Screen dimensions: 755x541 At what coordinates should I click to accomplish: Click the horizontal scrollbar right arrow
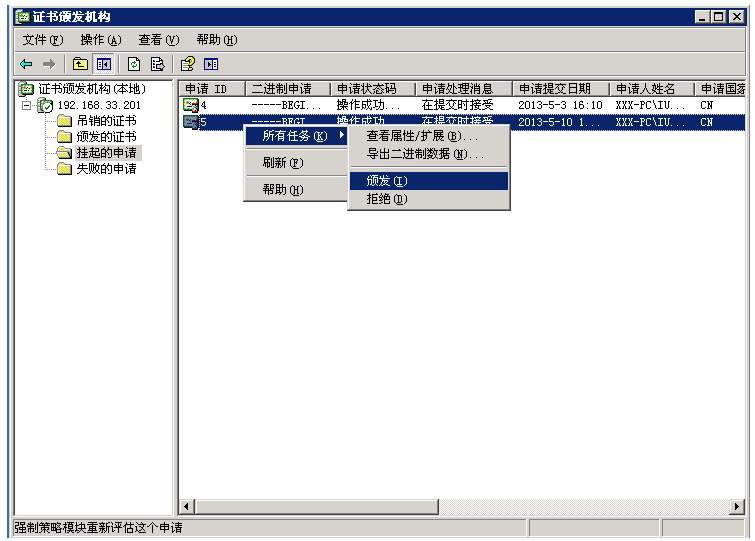click(x=738, y=507)
